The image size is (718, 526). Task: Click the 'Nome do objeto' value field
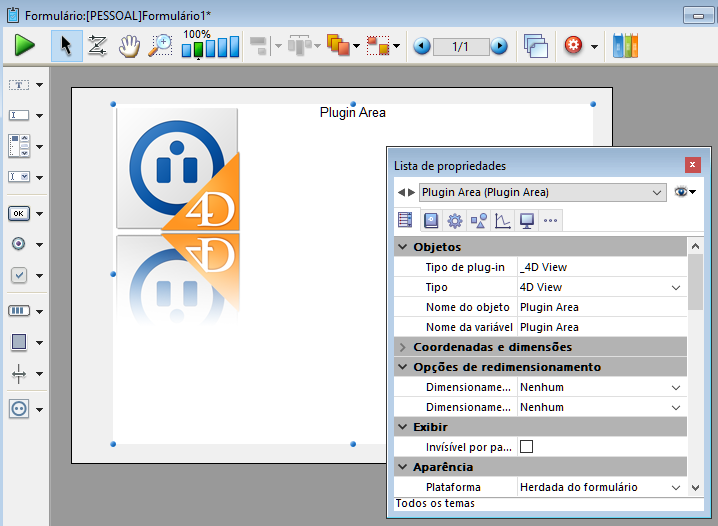pyautogui.click(x=600, y=307)
